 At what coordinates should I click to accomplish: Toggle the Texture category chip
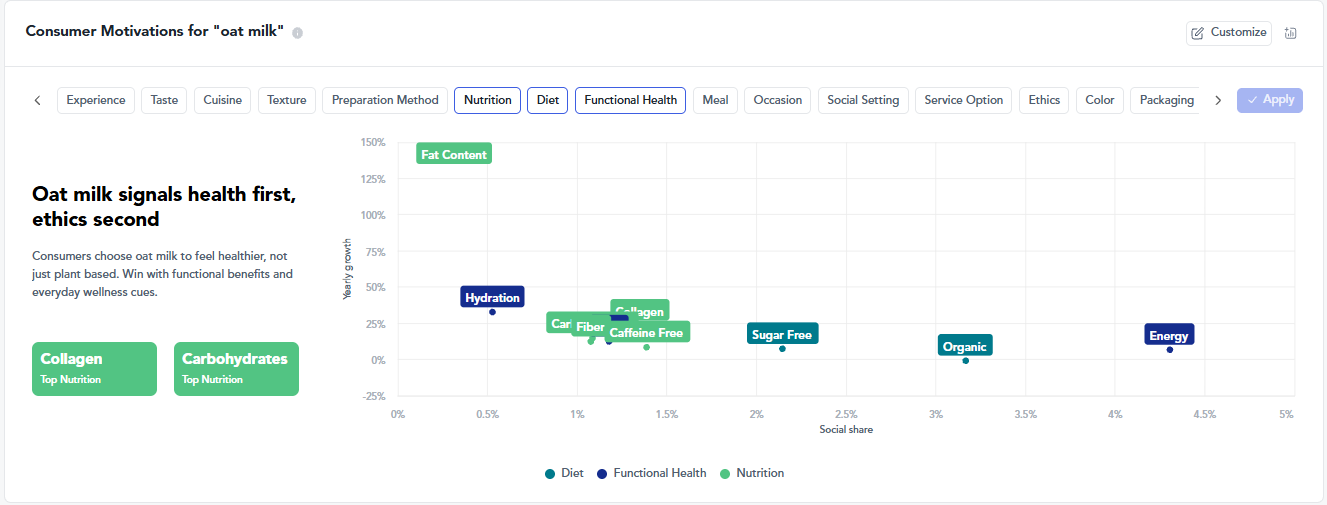tap(287, 100)
